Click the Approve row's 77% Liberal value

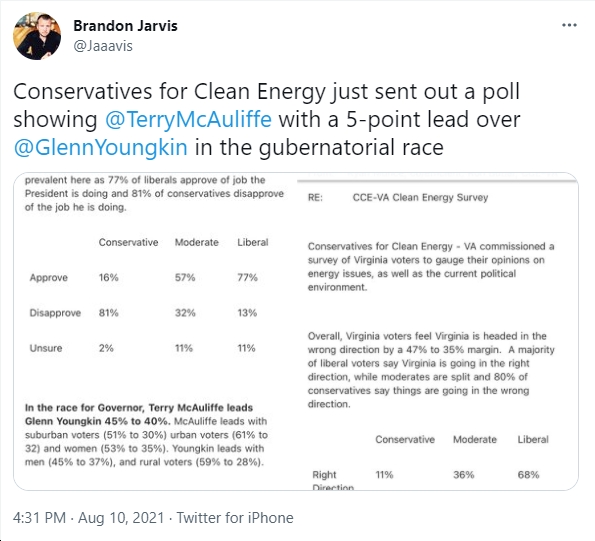pyautogui.click(x=247, y=278)
